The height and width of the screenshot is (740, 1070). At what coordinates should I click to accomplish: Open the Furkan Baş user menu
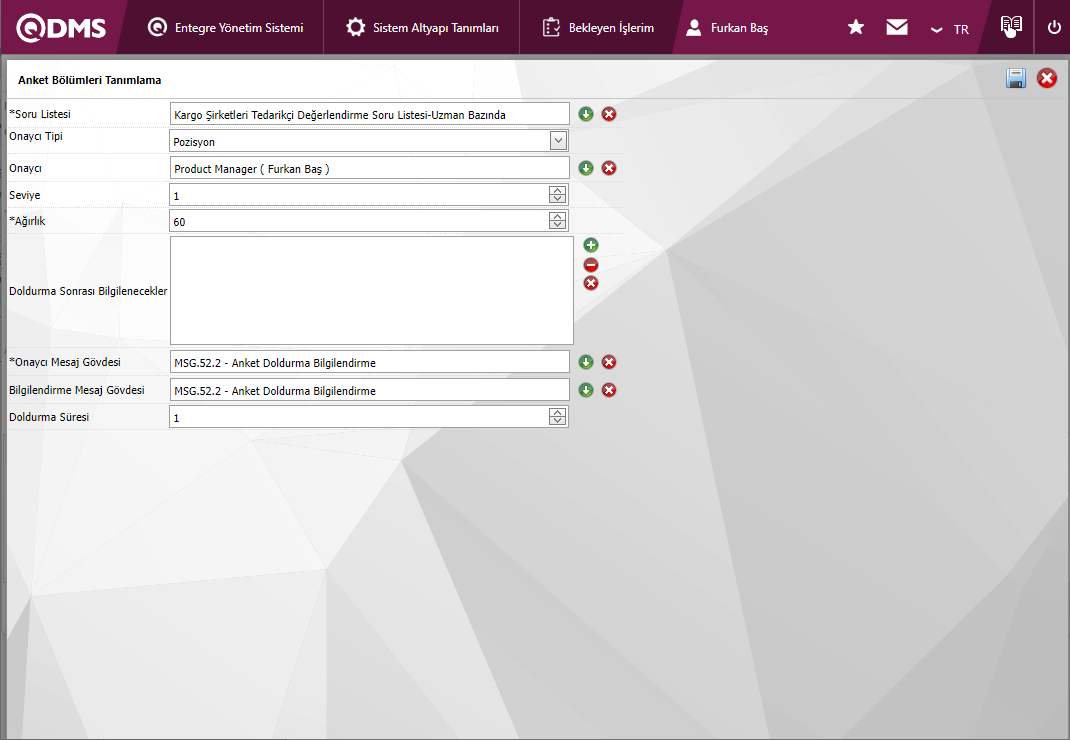(727, 28)
